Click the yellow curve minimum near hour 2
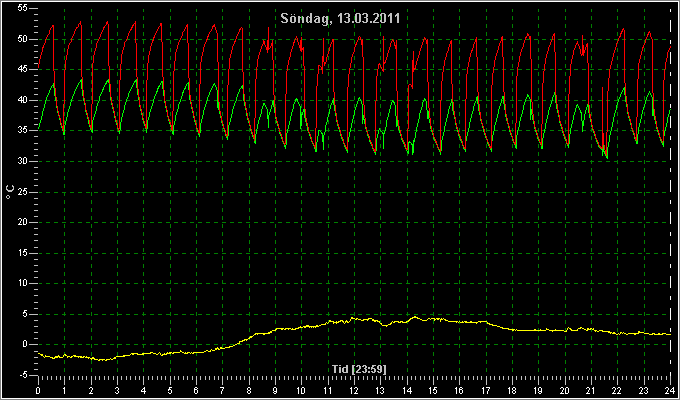Image resolution: width=680 pixels, height=400 pixels. 102,360
